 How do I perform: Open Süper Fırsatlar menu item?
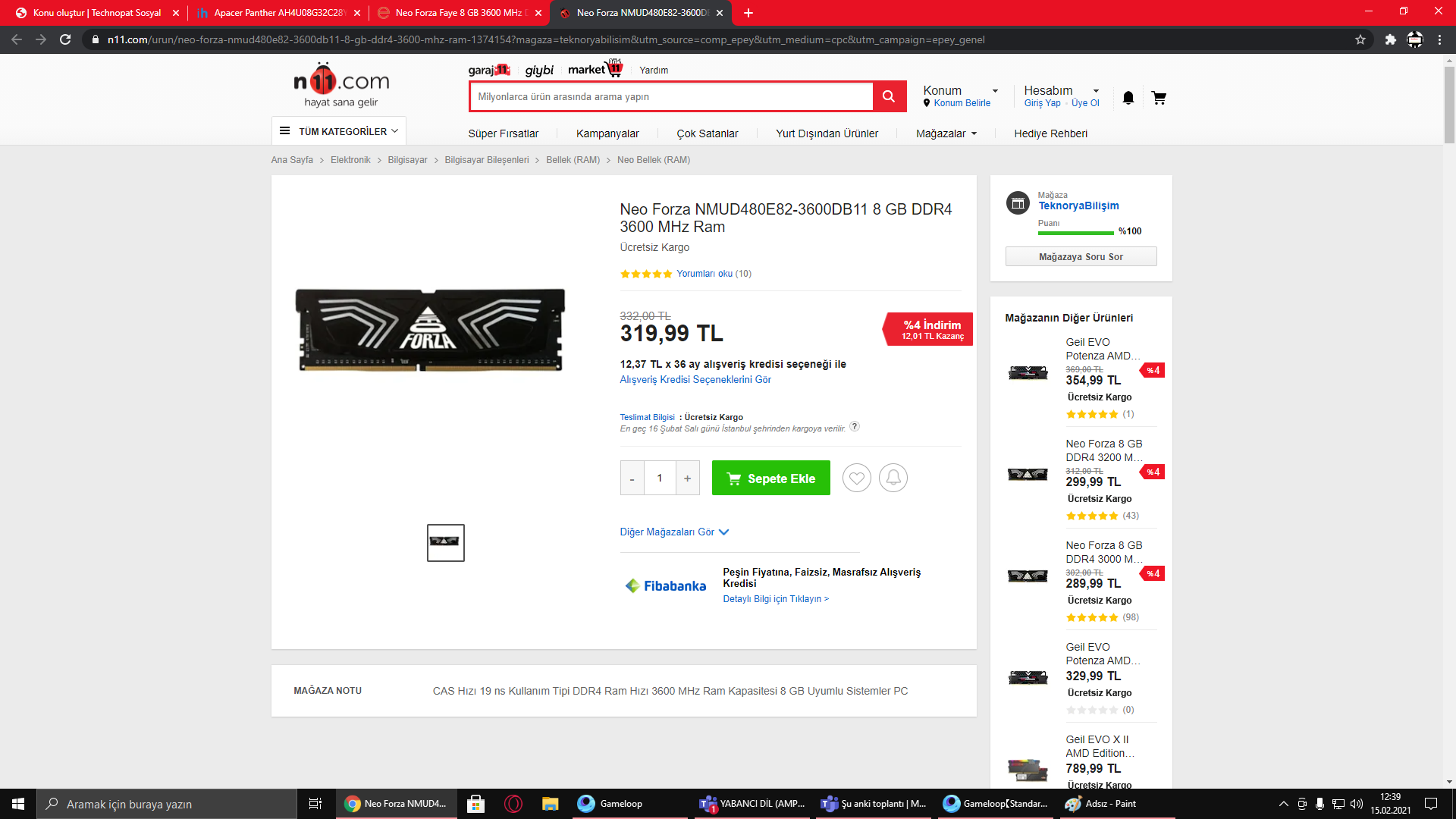(x=503, y=133)
